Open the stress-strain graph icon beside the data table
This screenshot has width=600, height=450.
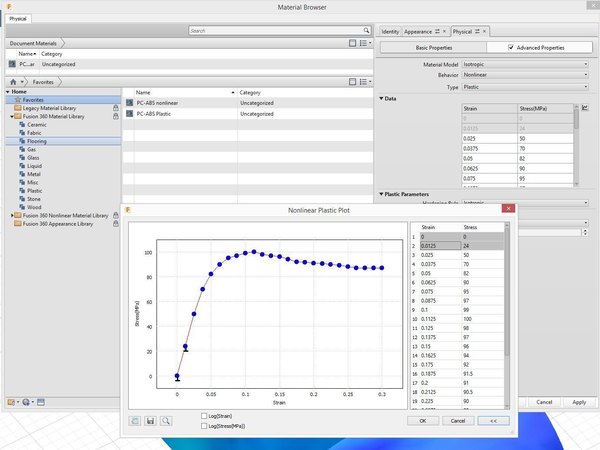click(585, 108)
